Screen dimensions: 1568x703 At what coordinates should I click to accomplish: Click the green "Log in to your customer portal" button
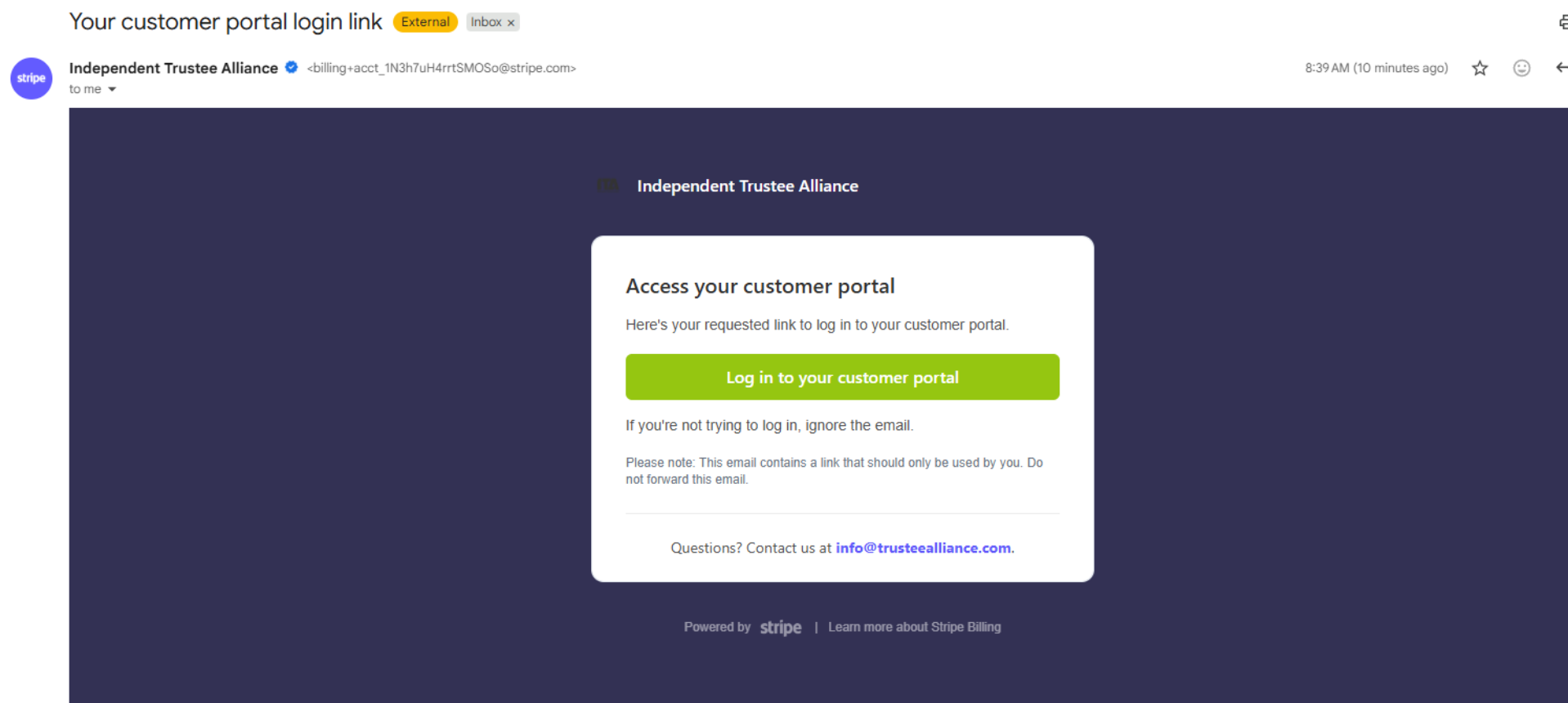tap(842, 377)
